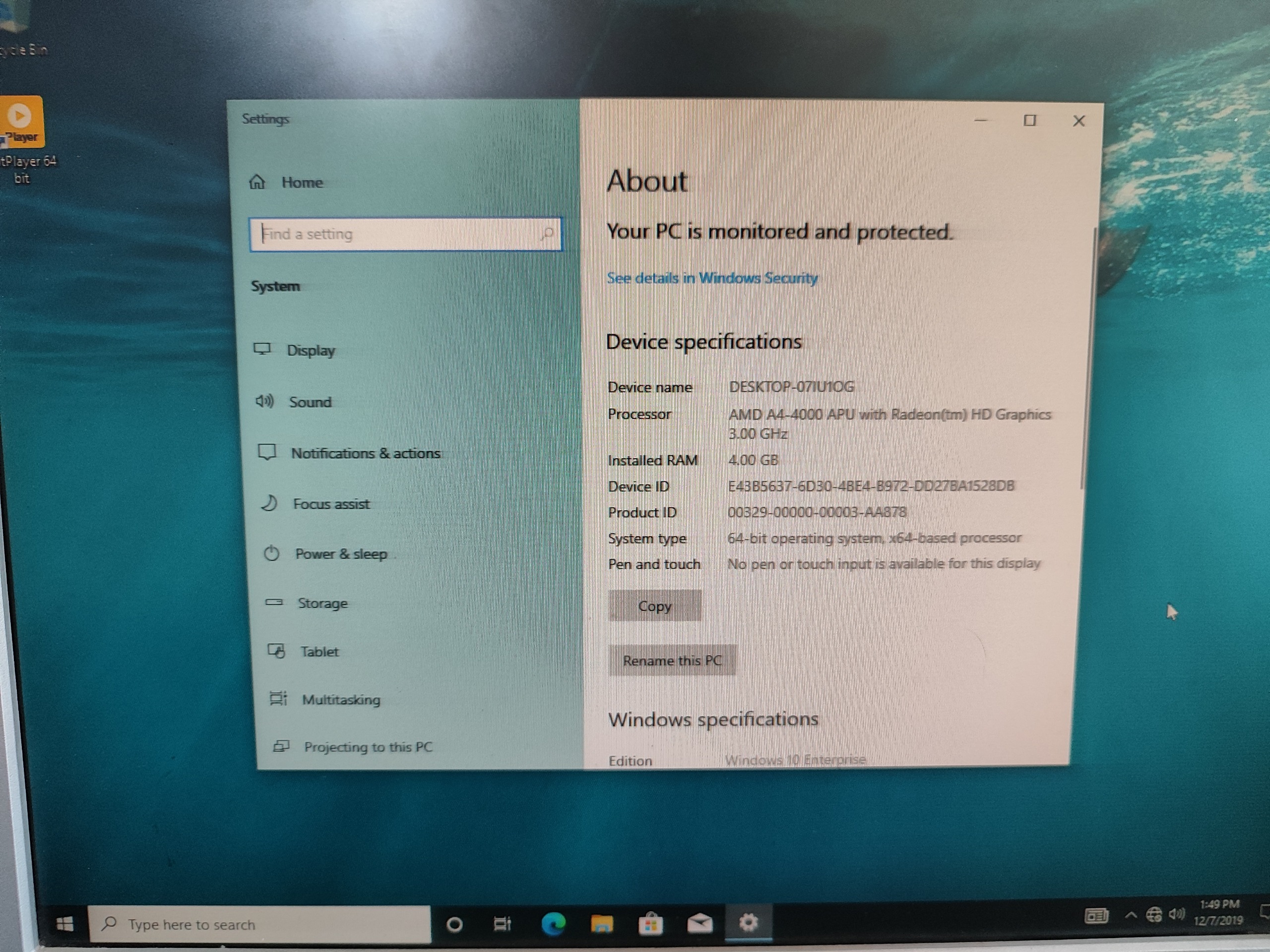
Task: Minimize the Settings window
Action: (x=981, y=120)
